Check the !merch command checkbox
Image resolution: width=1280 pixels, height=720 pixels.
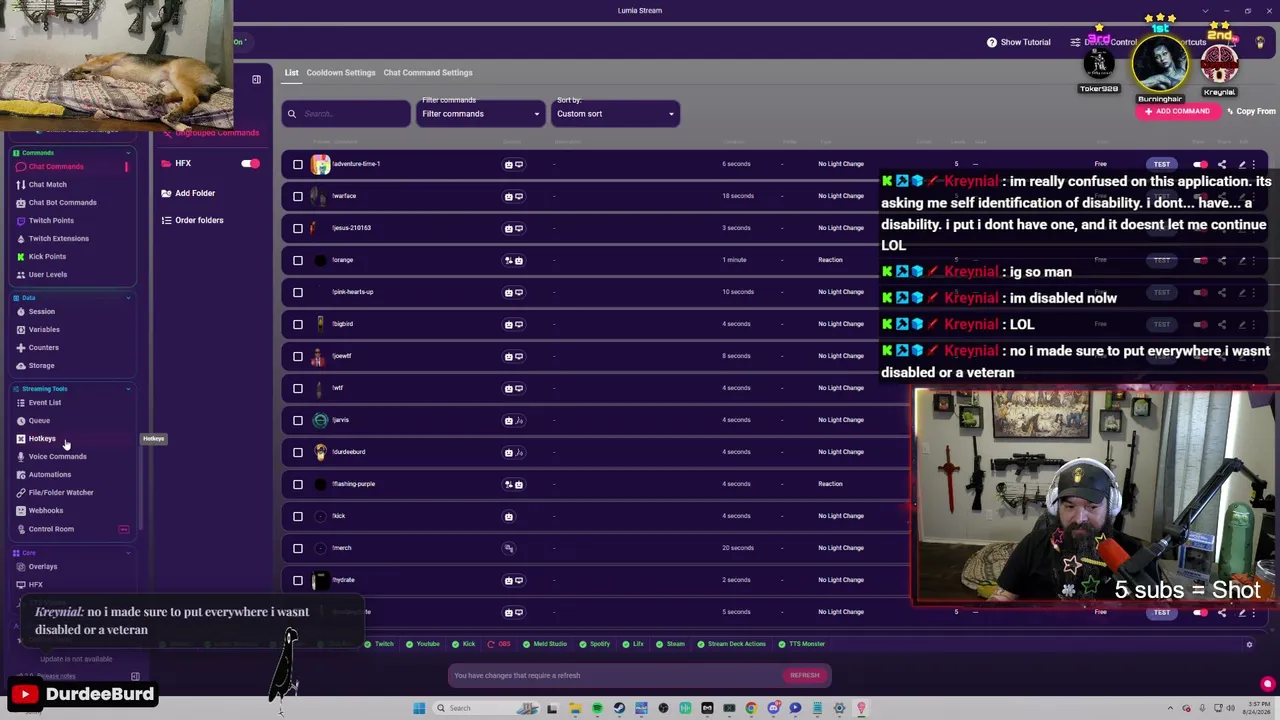pos(297,548)
